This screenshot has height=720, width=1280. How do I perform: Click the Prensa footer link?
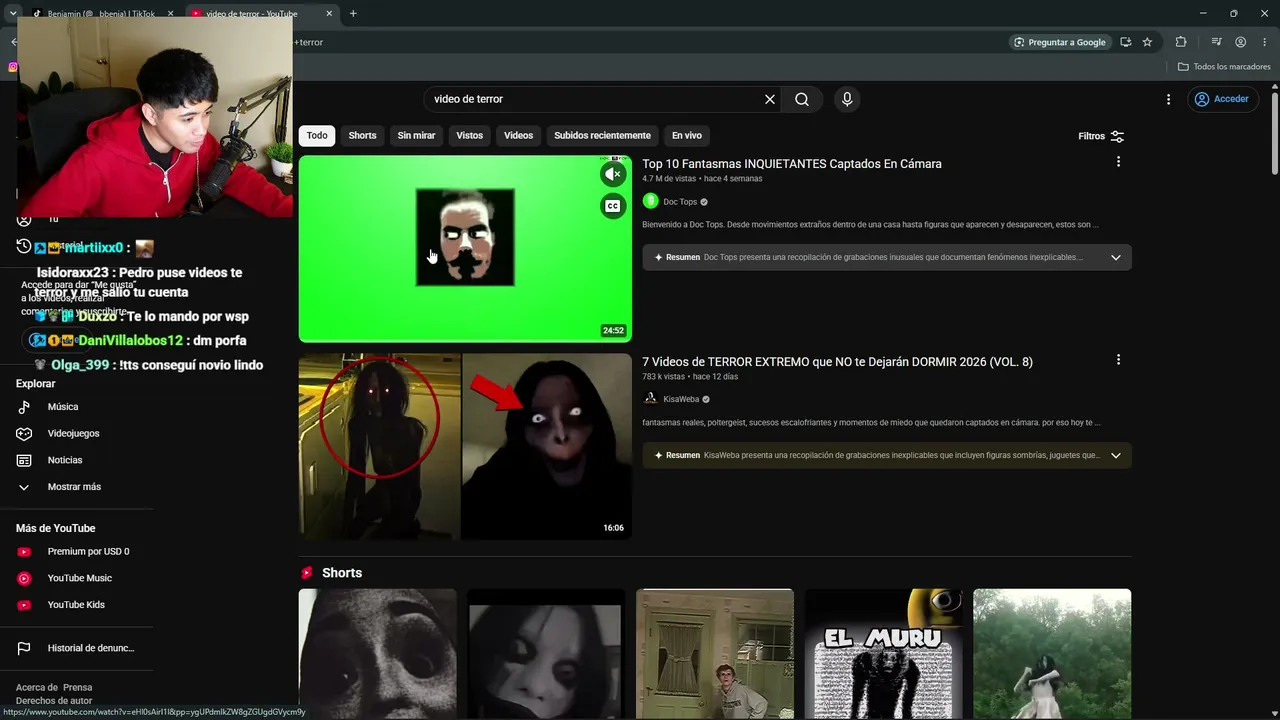point(78,687)
